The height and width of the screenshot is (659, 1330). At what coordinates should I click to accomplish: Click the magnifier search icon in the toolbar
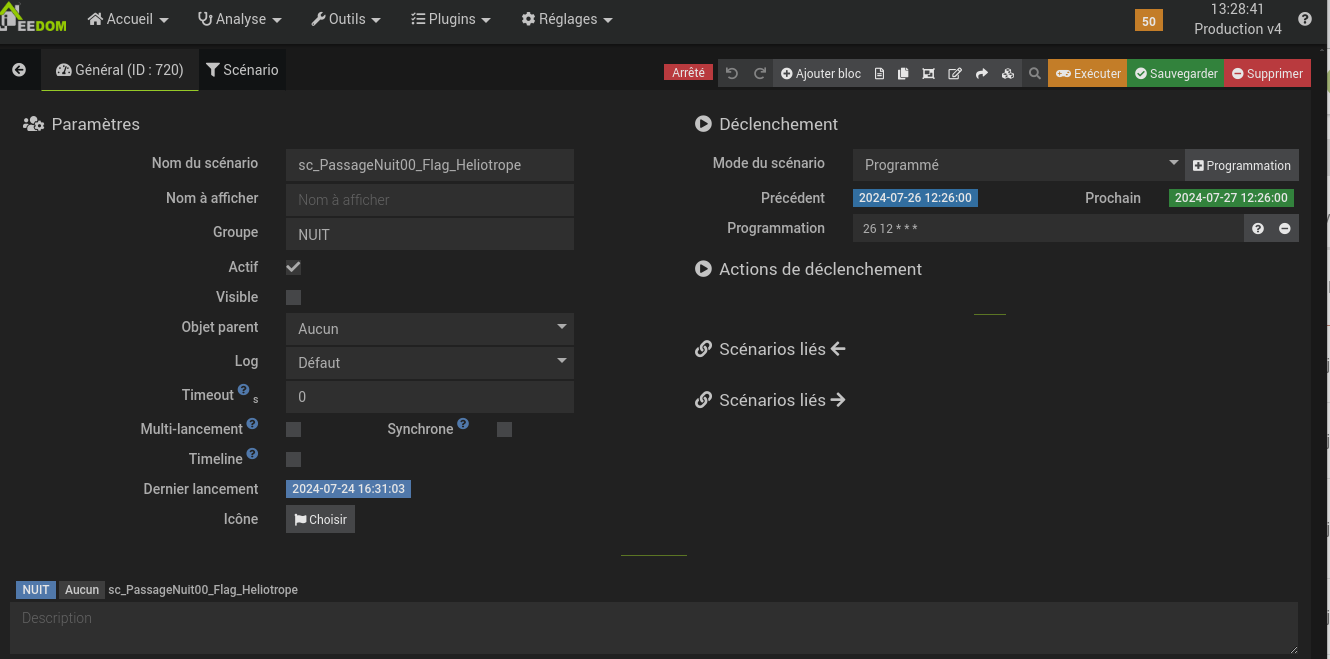click(x=1036, y=73)
